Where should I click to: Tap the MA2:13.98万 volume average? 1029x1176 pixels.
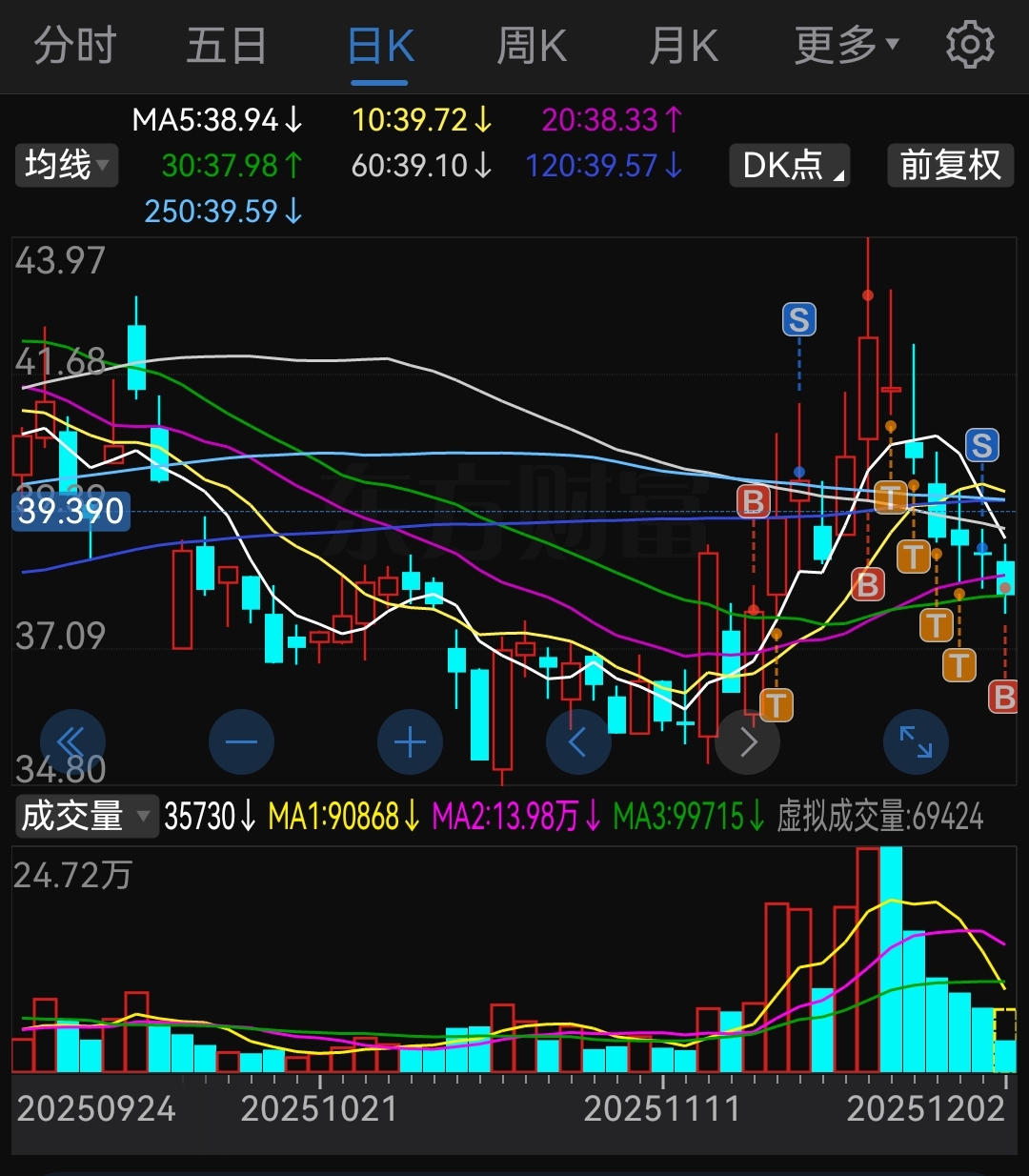point(516,817)
